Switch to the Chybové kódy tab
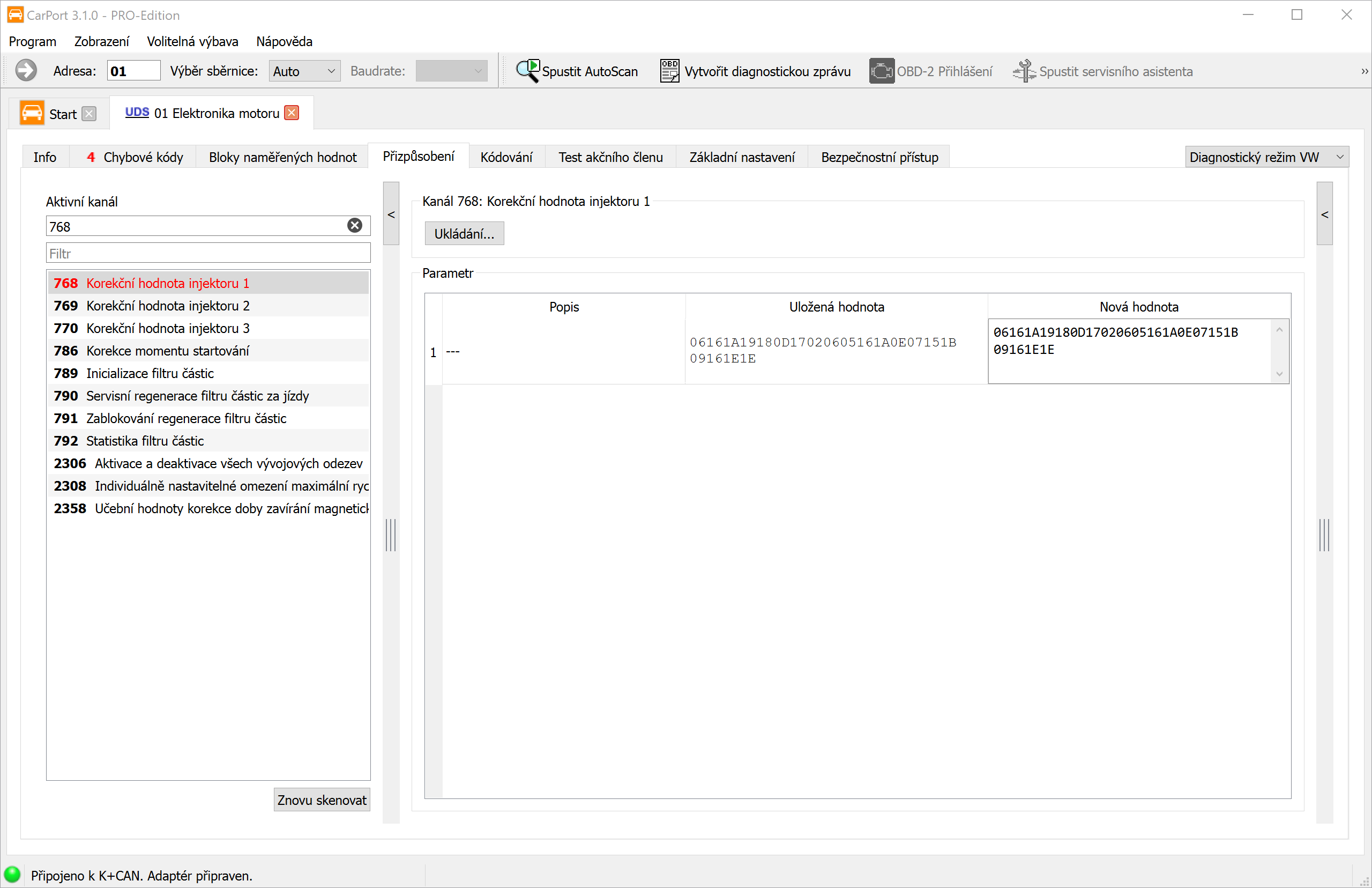1372x888 pixels. [136, 157]
